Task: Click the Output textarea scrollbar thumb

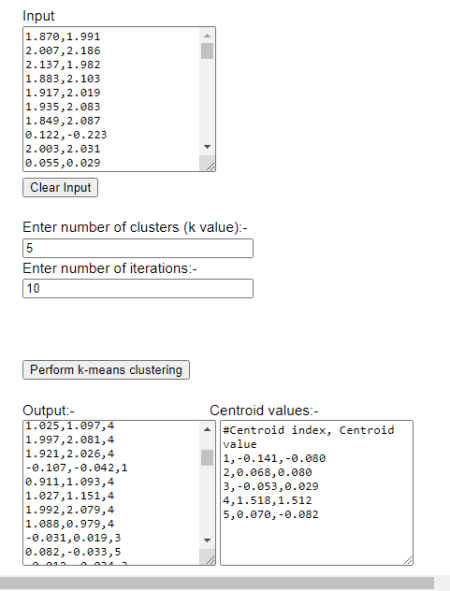Action: click(x=207, y=458)
